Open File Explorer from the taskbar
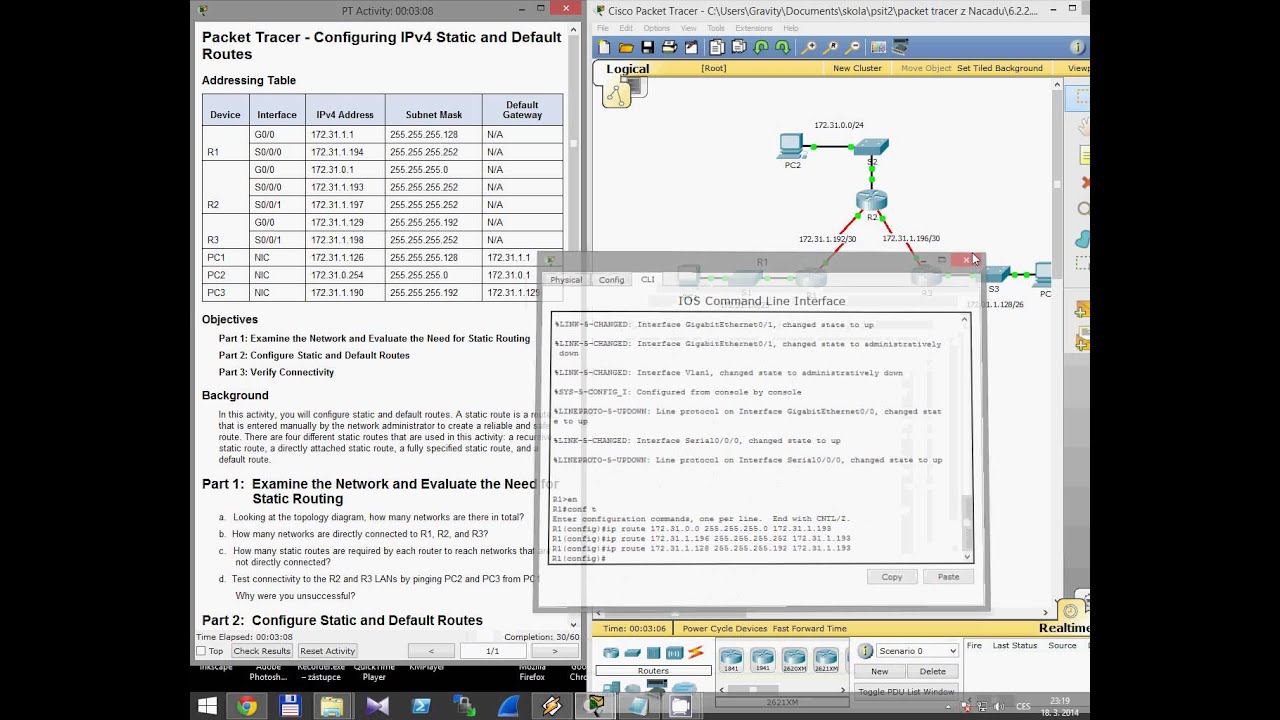The image size is (1280, 720). [333, 706]
